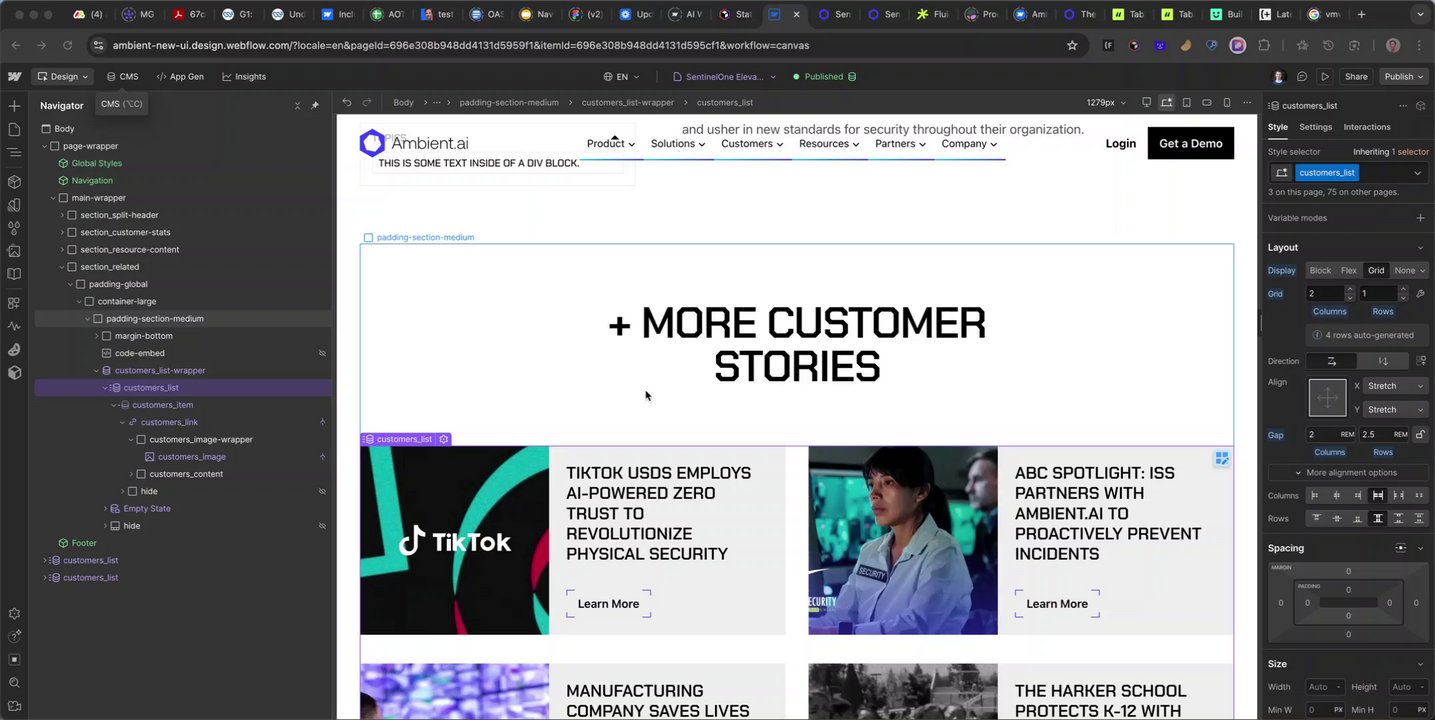The image size is (1435, 720).
Task: Select Rows align stretch alignment option
Action: 1378,518
